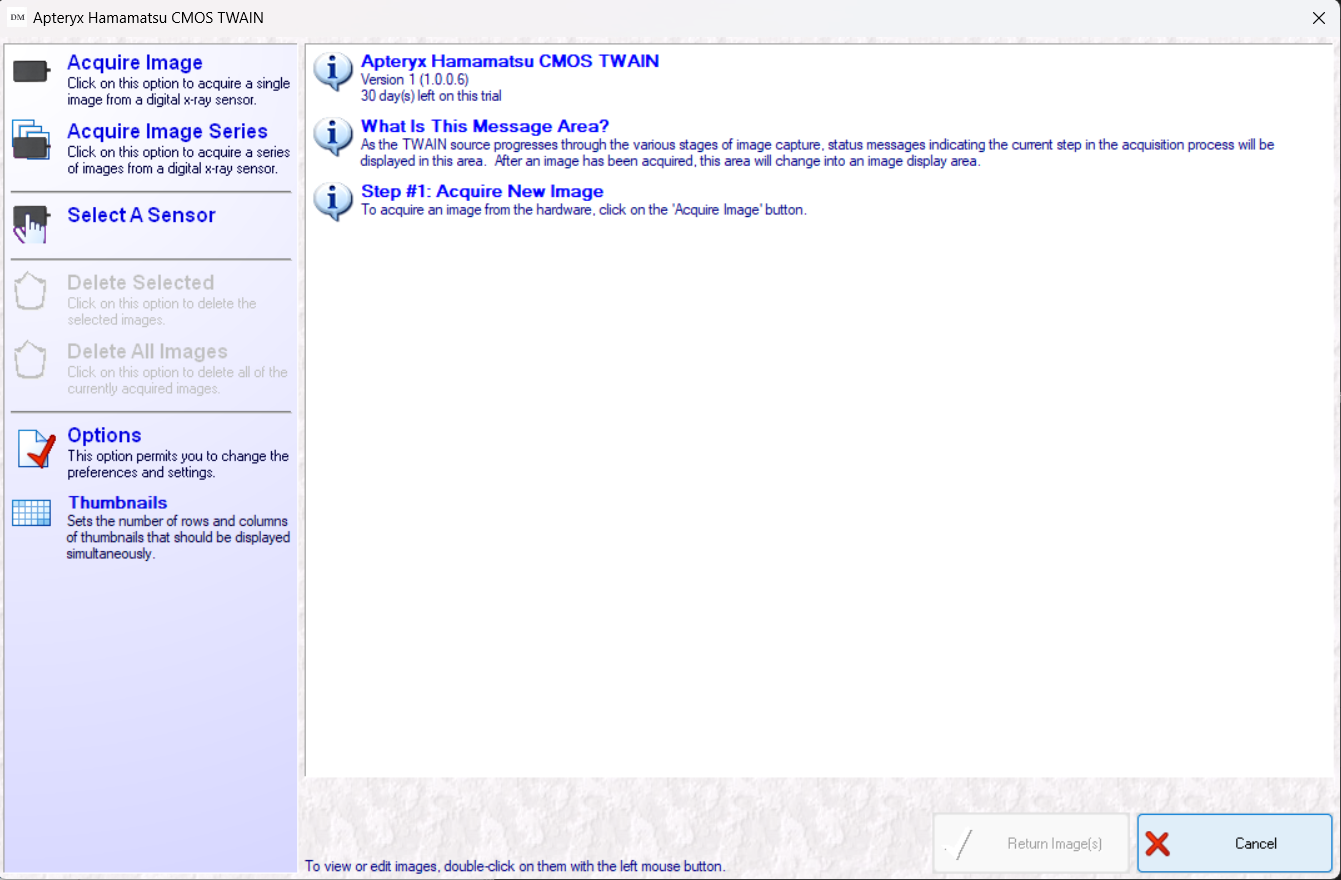Click the greyed Delete Selected trash icon
1341x880 pixels.
[x=31, y=292]
